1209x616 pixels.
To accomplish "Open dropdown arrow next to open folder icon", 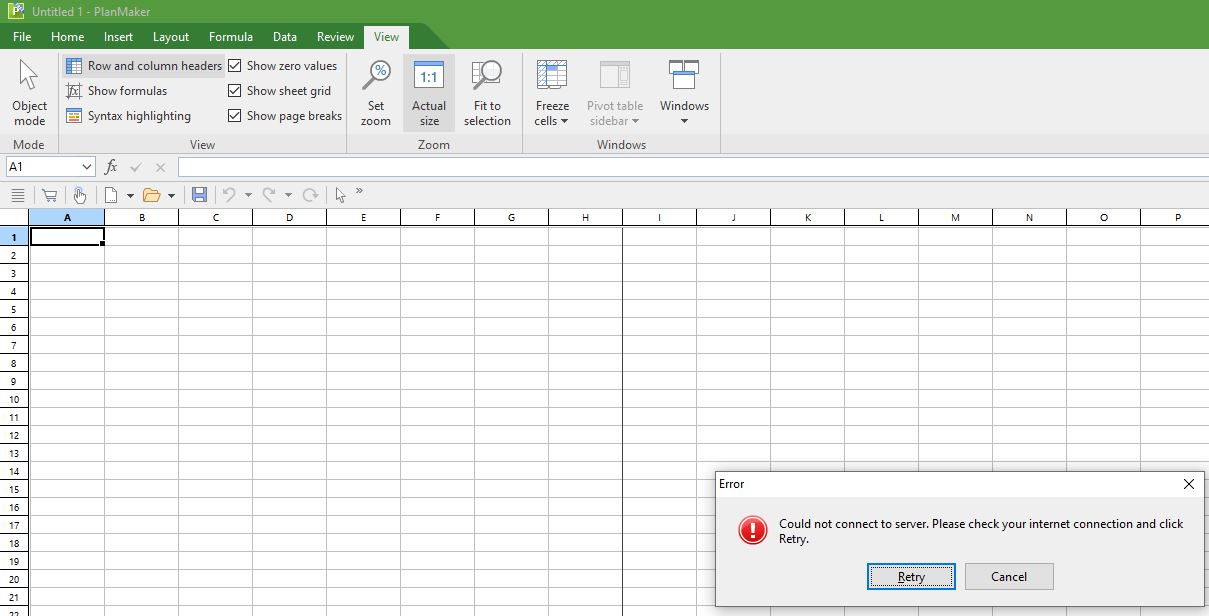I will tap(171, 196).
